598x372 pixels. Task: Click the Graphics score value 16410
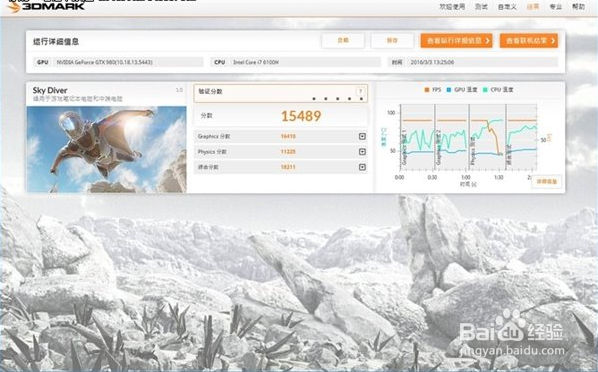click(x=288, y=136)
